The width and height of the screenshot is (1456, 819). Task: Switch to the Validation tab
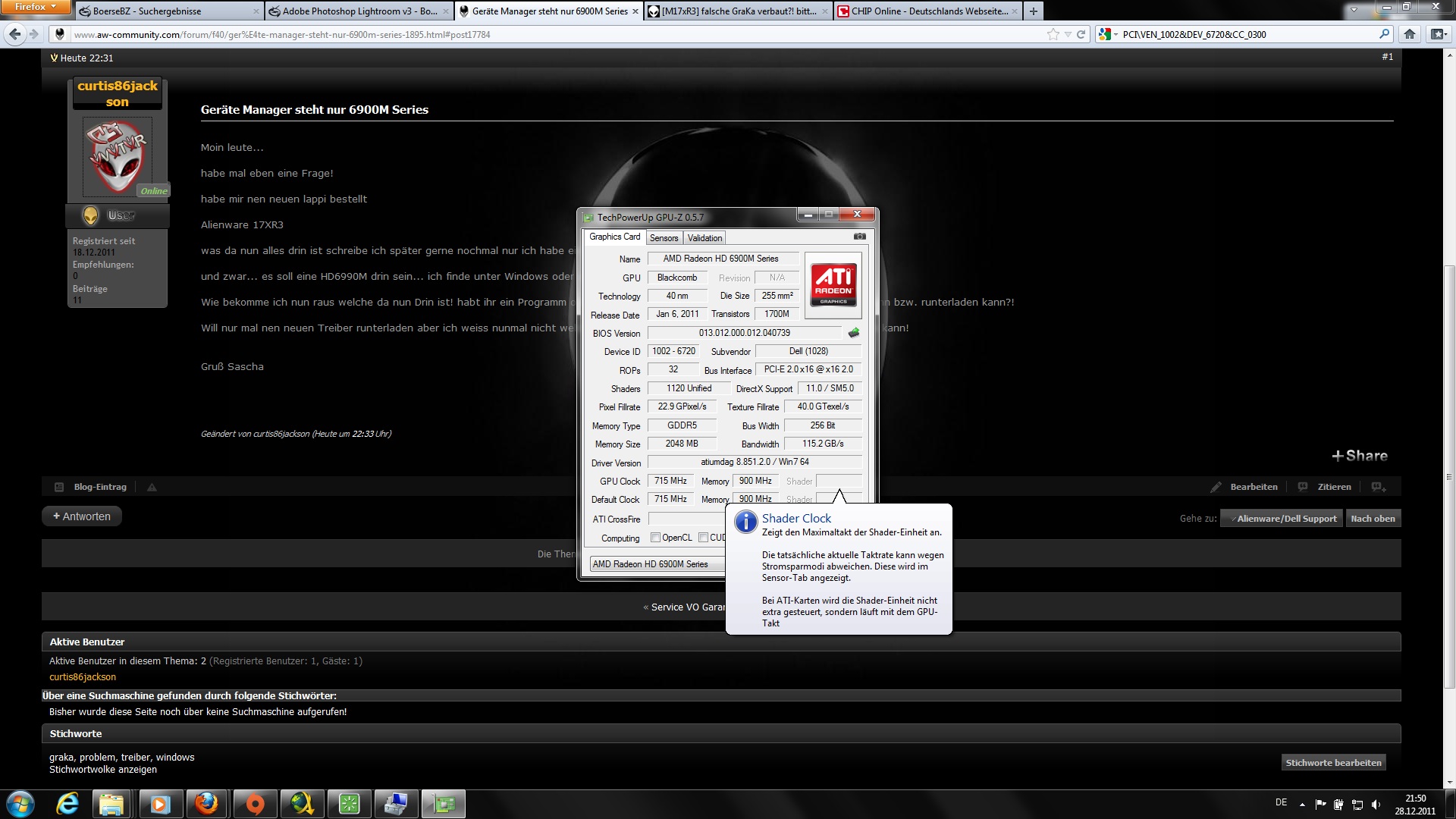[x=704, y=238]
